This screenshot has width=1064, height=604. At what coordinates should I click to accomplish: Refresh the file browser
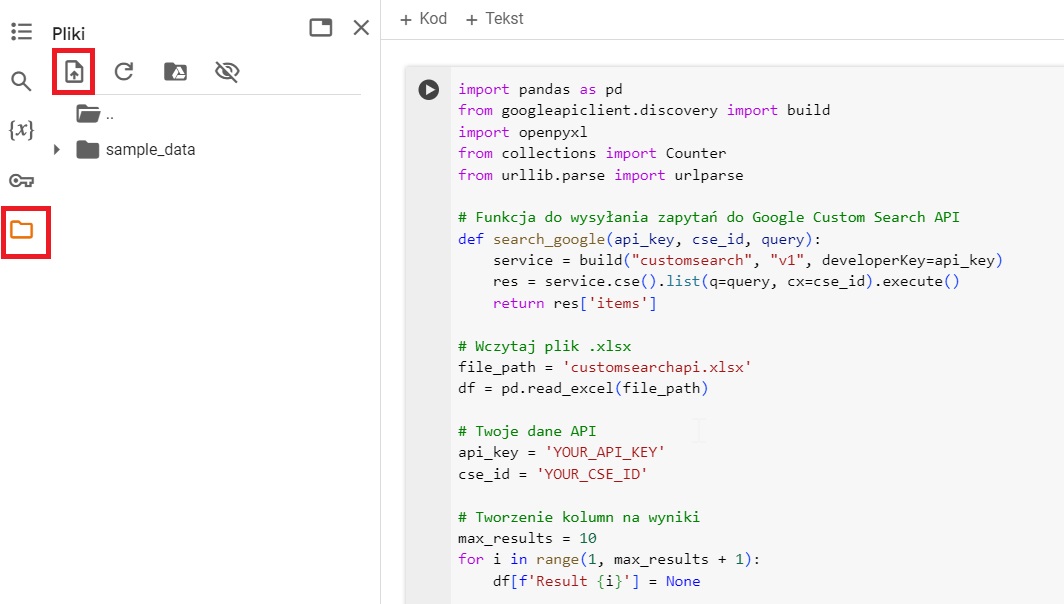tap(123, 71)
